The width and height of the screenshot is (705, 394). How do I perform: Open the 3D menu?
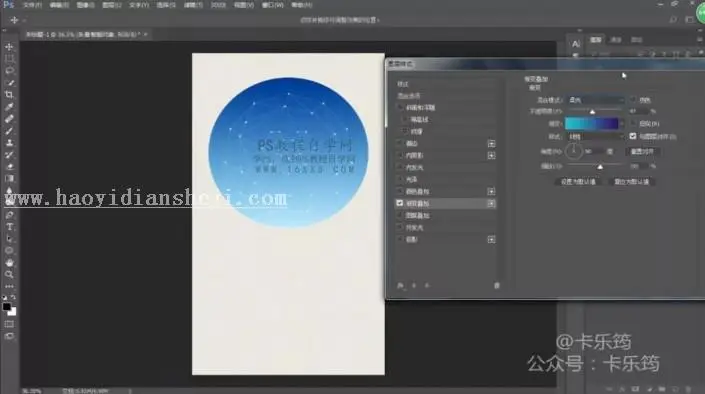click(218, 5)
